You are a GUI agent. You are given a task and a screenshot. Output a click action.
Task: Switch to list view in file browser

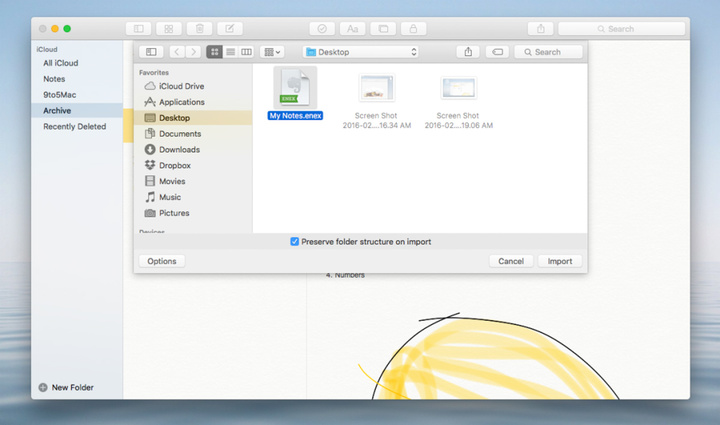(x=230, y=51)
